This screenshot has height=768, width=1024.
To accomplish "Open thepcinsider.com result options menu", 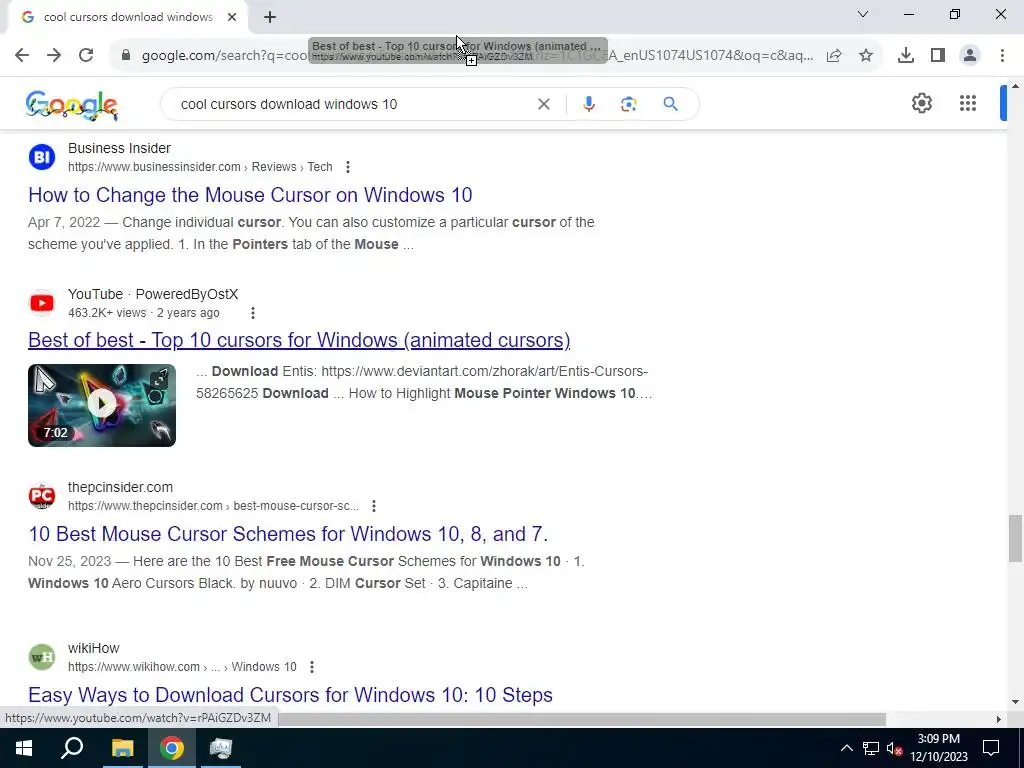I will point(374,505).
